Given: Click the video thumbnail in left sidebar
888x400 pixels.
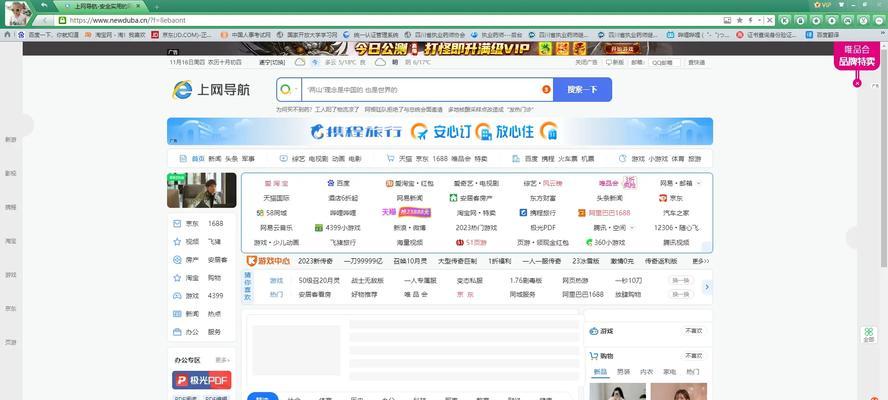Looking at the screenshot, I should click(x=202, y=190).
